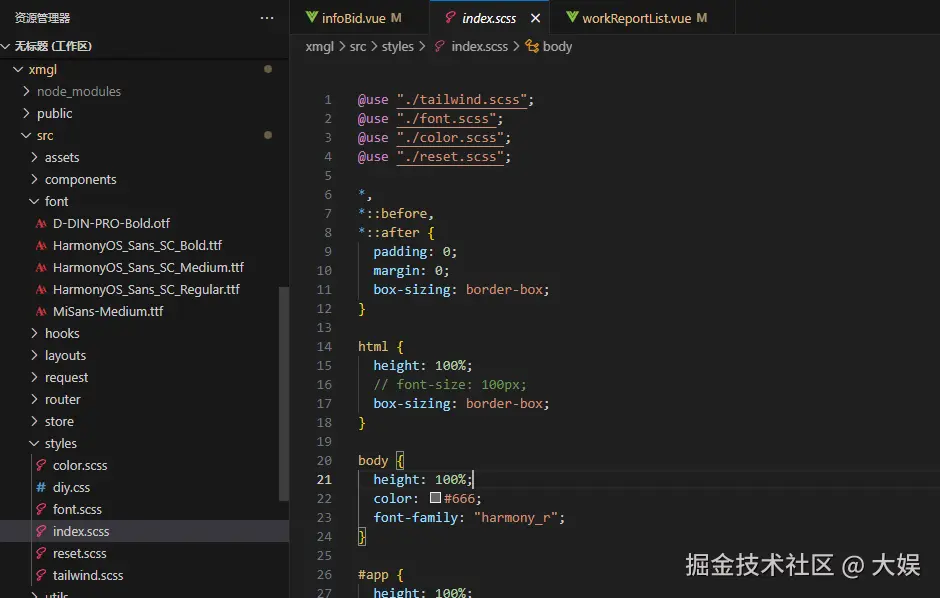Close the index.scss editor tab
This screenshot has width=940, height=598.
click(x=535, y=19)
